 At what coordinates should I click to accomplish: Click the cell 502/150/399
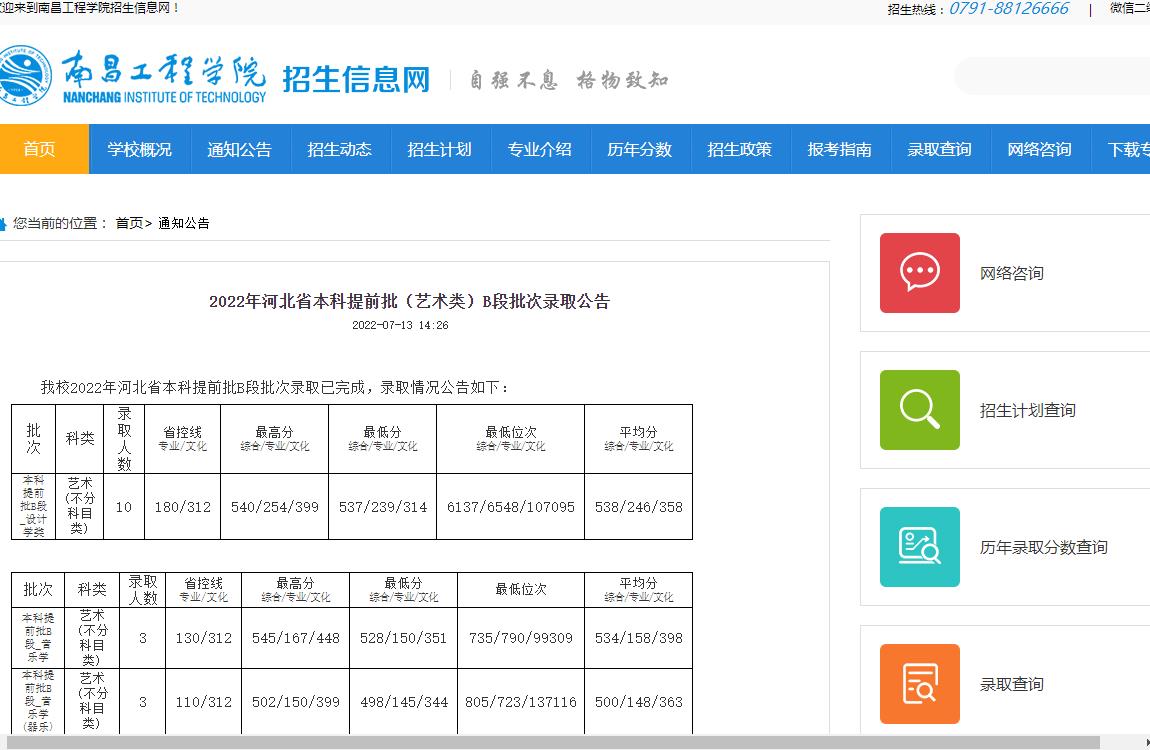pos(296,702)
